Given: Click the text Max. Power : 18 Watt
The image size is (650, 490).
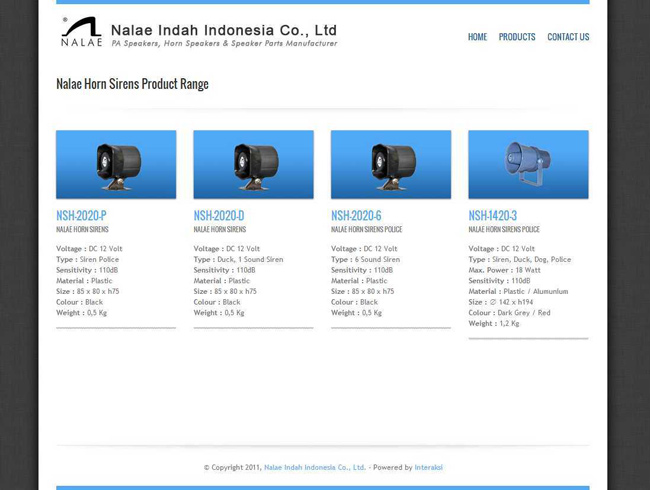Looking at the screenshot, I should point(504,270).
